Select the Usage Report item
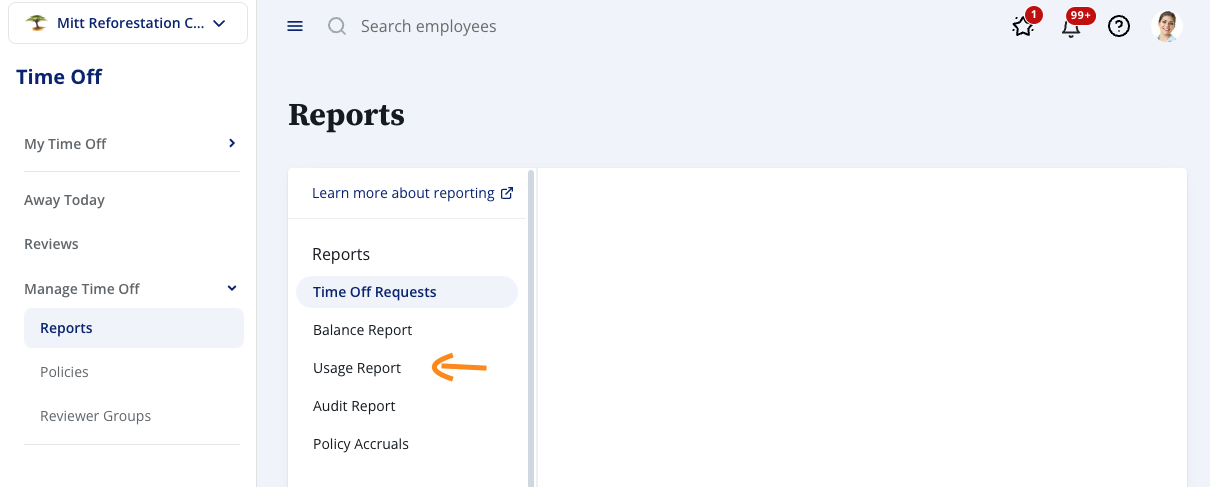This screenshot has height=487, width=1210. point(357,368)
